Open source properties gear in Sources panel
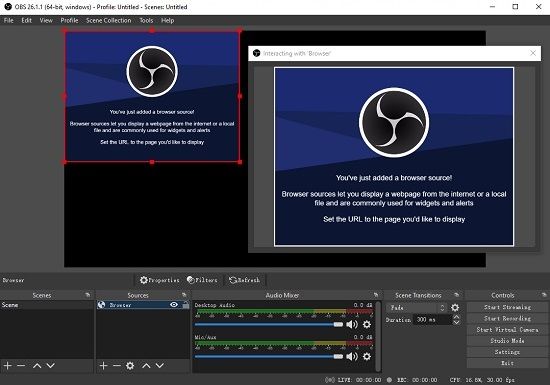 coord(130,366)
